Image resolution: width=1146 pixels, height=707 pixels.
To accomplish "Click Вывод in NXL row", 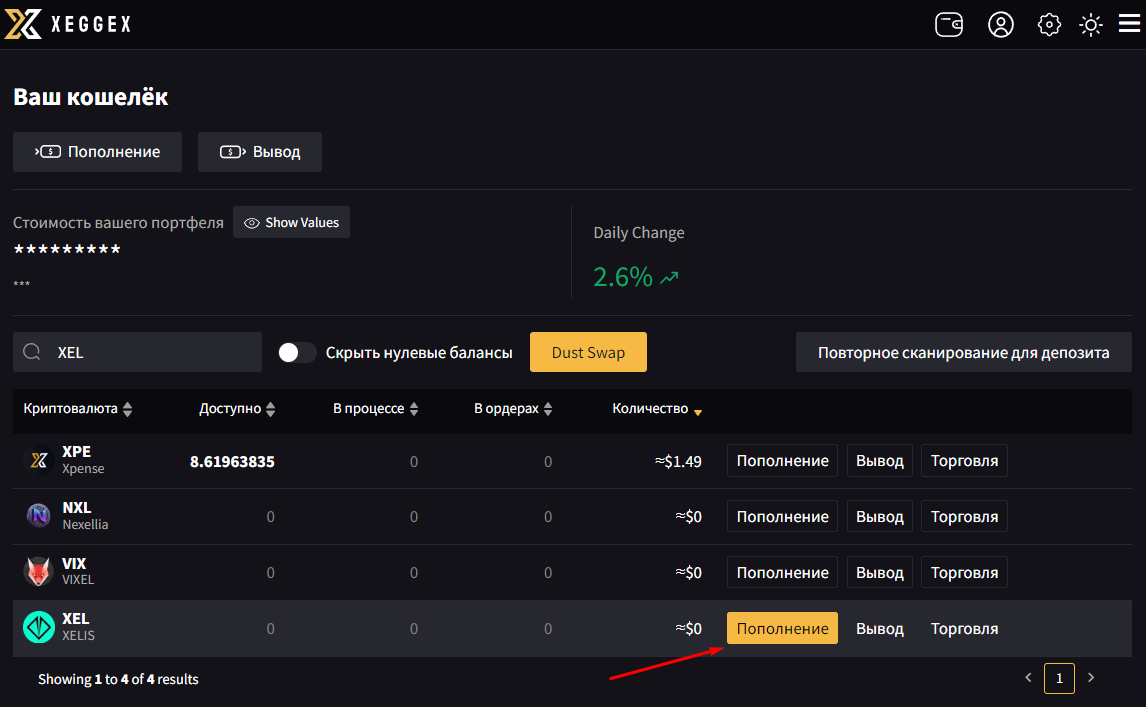I will [880, 516].
